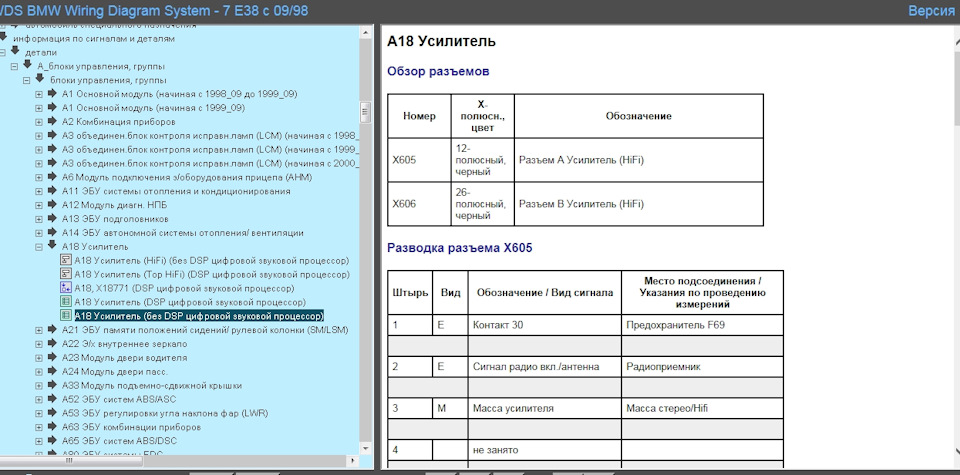960x475 pixels.
Task: Collapse the A18 Усилитель tree node
Action: pyautogui.click(x=39, y=247)
